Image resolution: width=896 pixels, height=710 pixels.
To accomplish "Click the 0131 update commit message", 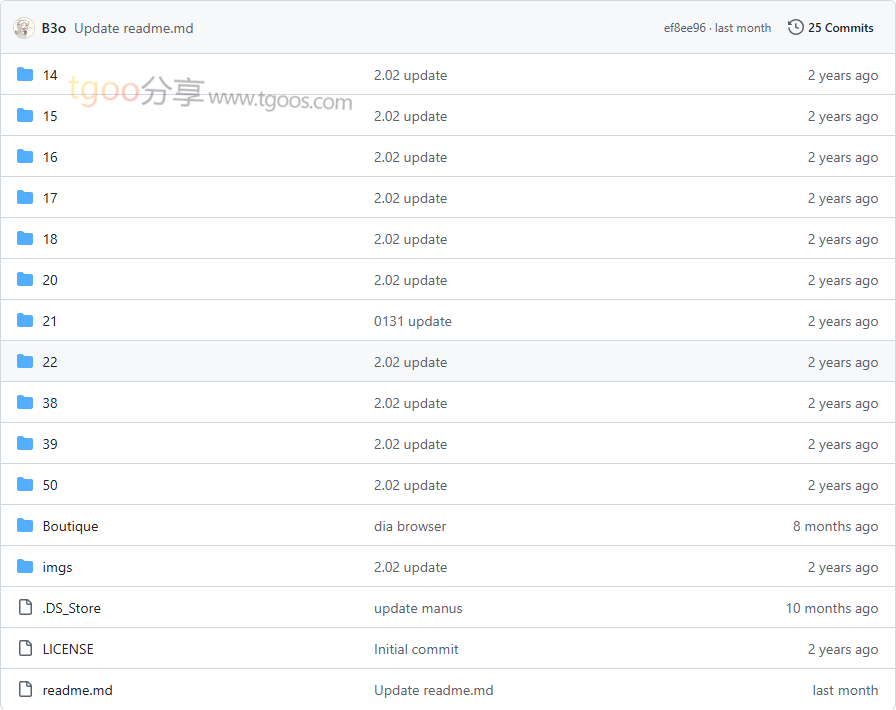I will tap(412, 321).
